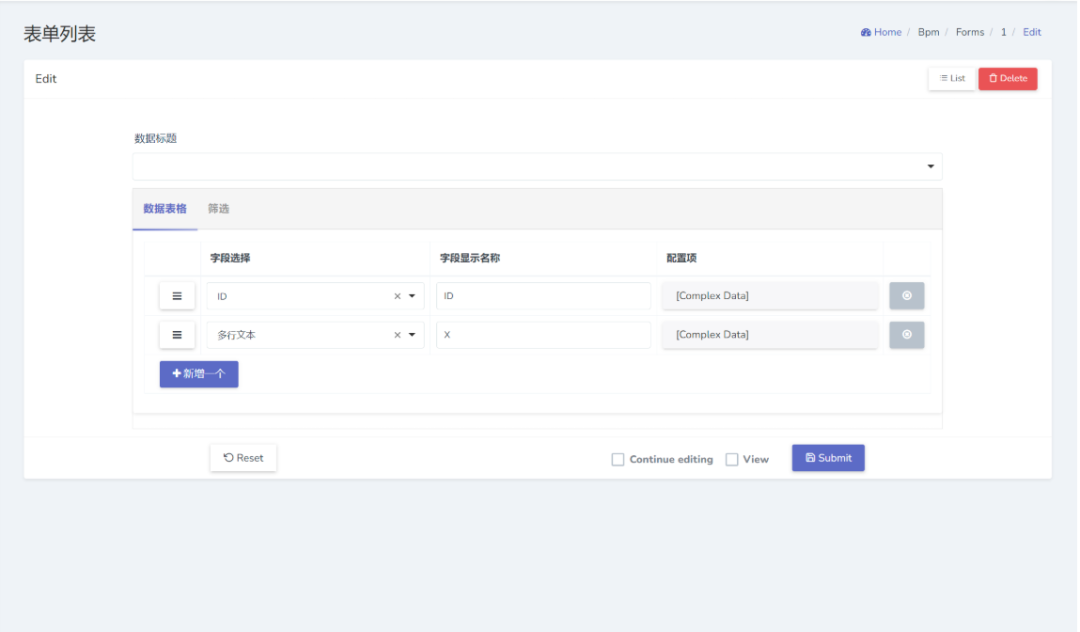Image resolution: width=1080 pixels, height=632 pixels.
Task: Expand the ID field select dropdown
Action: (x=412, y=296)
